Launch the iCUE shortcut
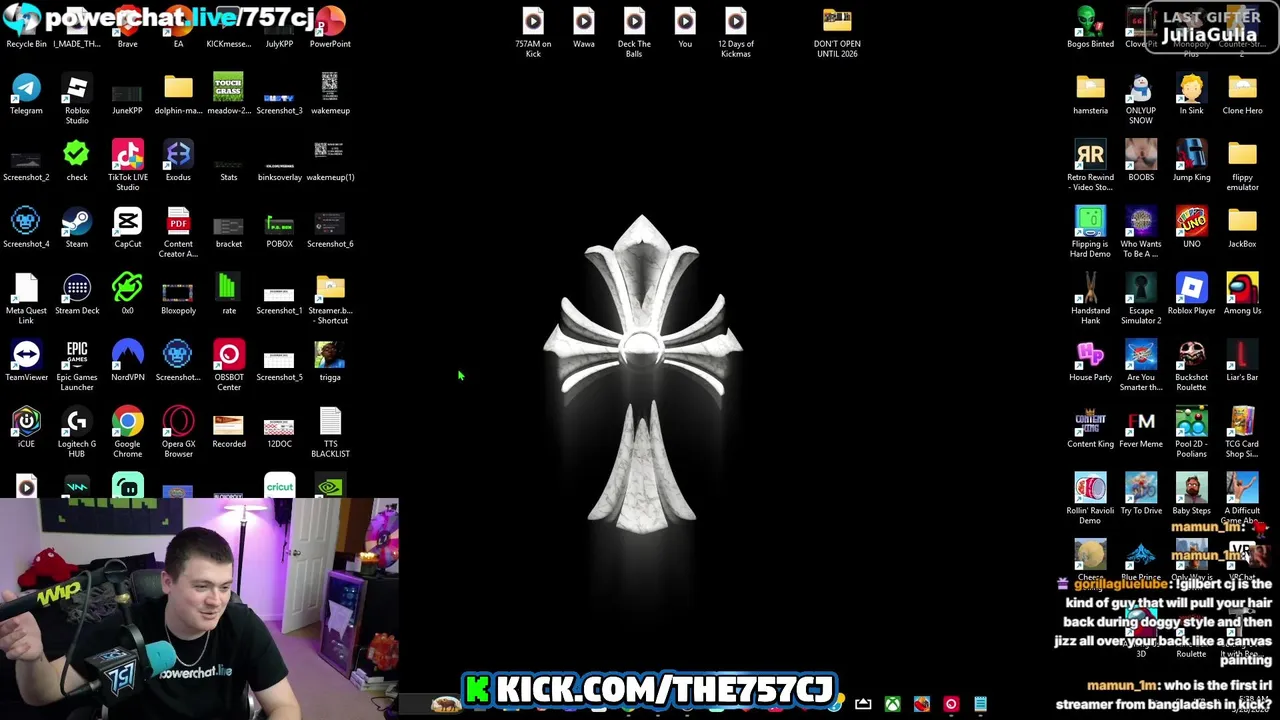Viewport: 1280px width, 720px height. pyautogui.click(x=26, y=428)
